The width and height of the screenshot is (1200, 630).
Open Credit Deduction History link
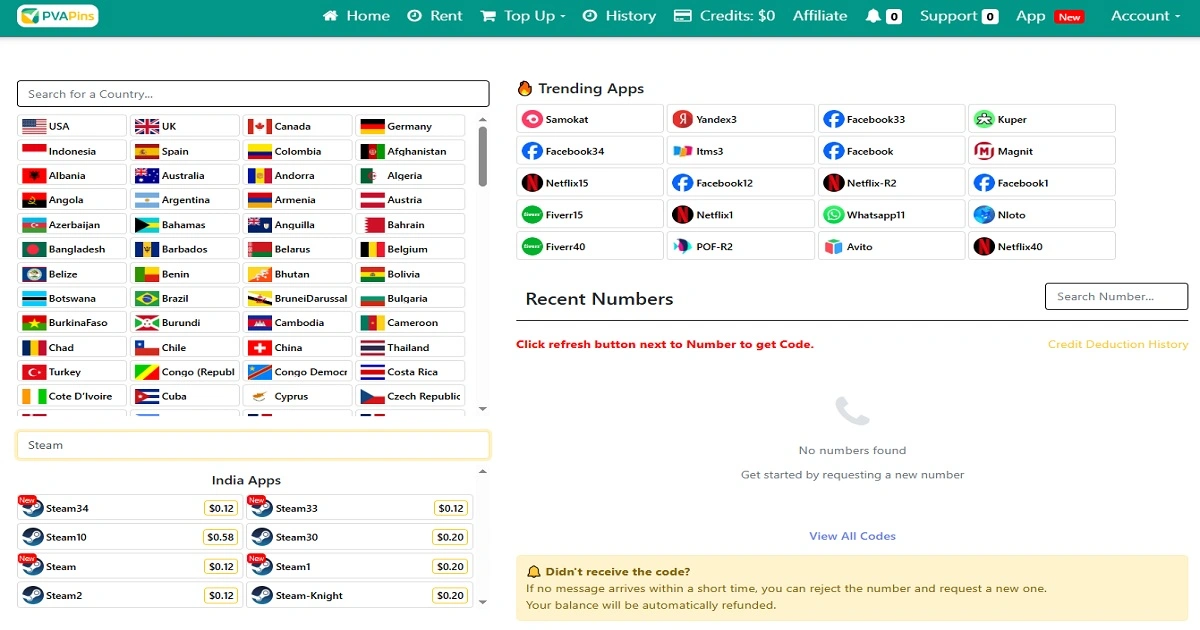[1118, 344]
